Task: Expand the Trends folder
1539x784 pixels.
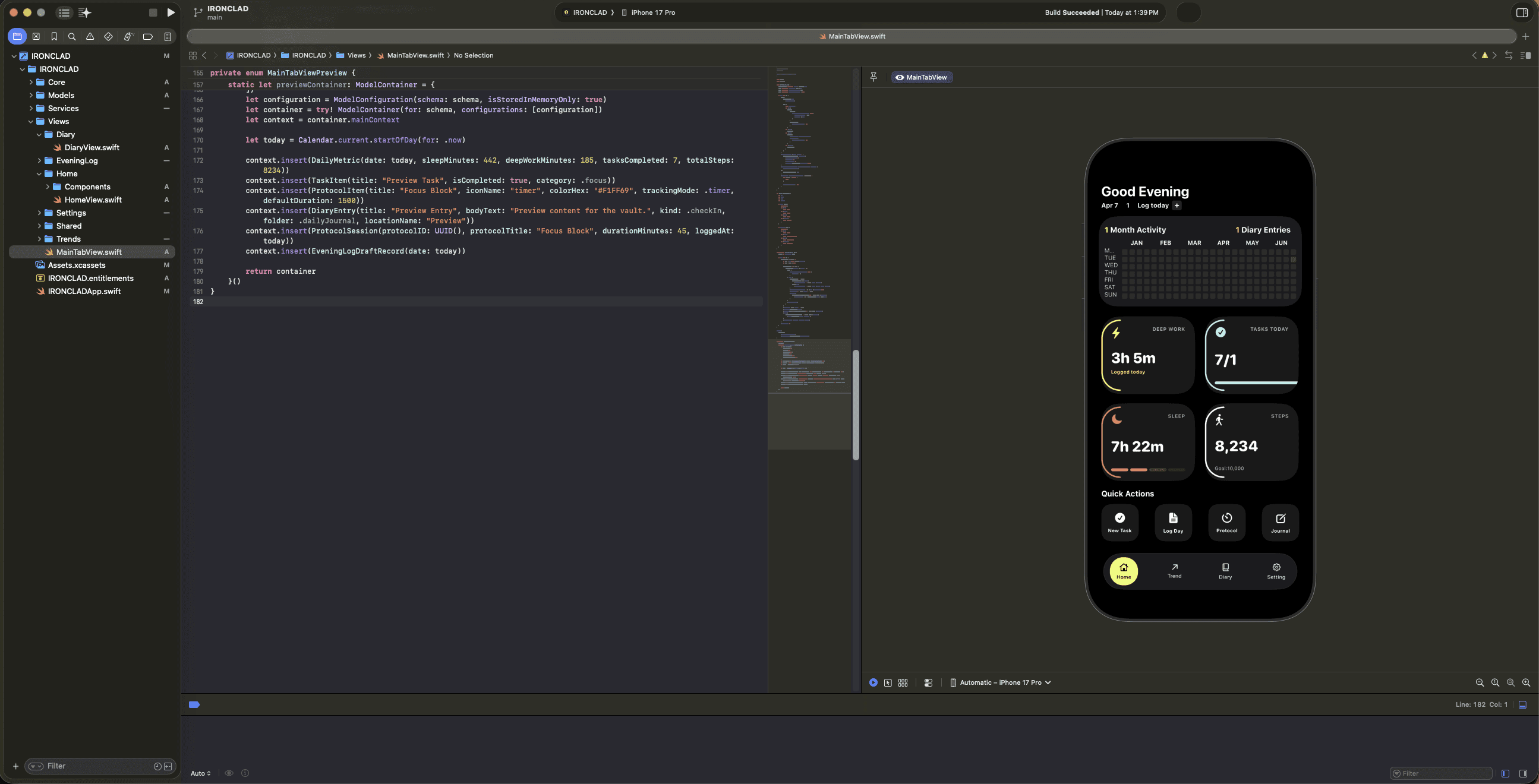Action: [39, 239]
